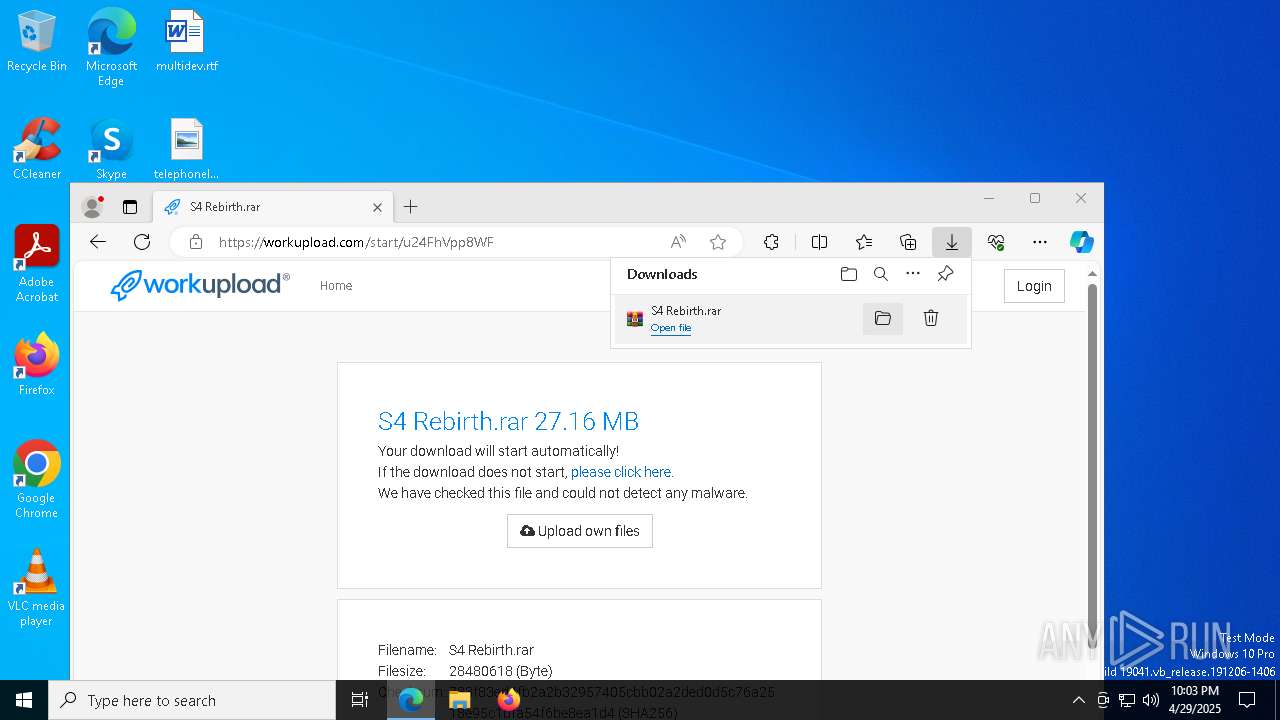Open Edge Settings and more menu
1280x720 pixels.
[x=1040, y=242]
